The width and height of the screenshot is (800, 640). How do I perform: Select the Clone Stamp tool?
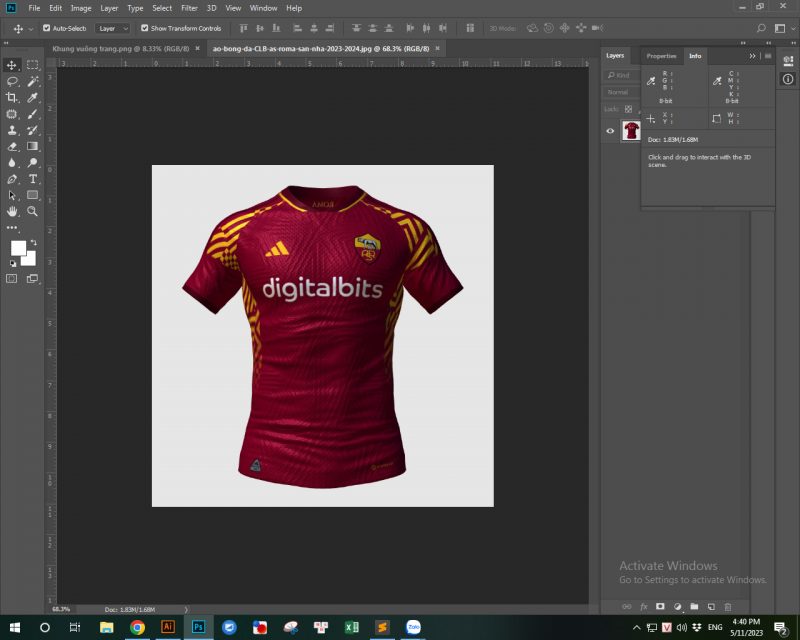point(11,130)
